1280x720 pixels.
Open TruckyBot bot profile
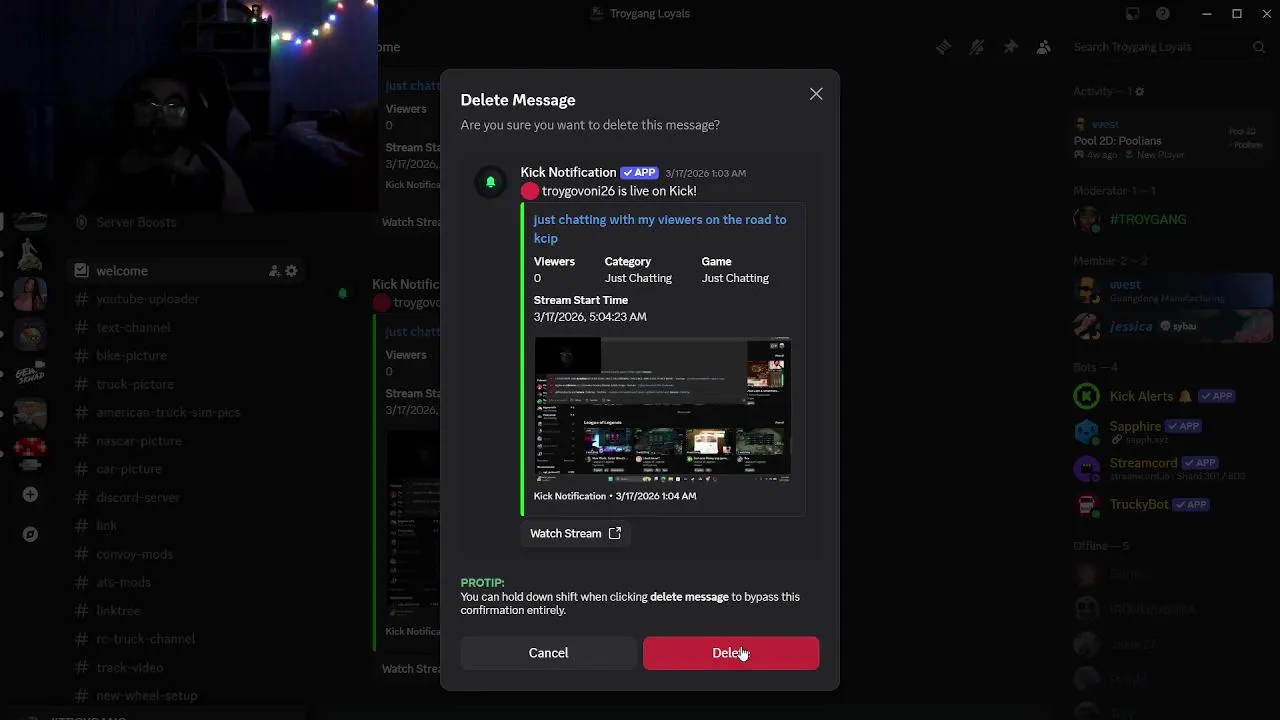tap(1171, 504)
